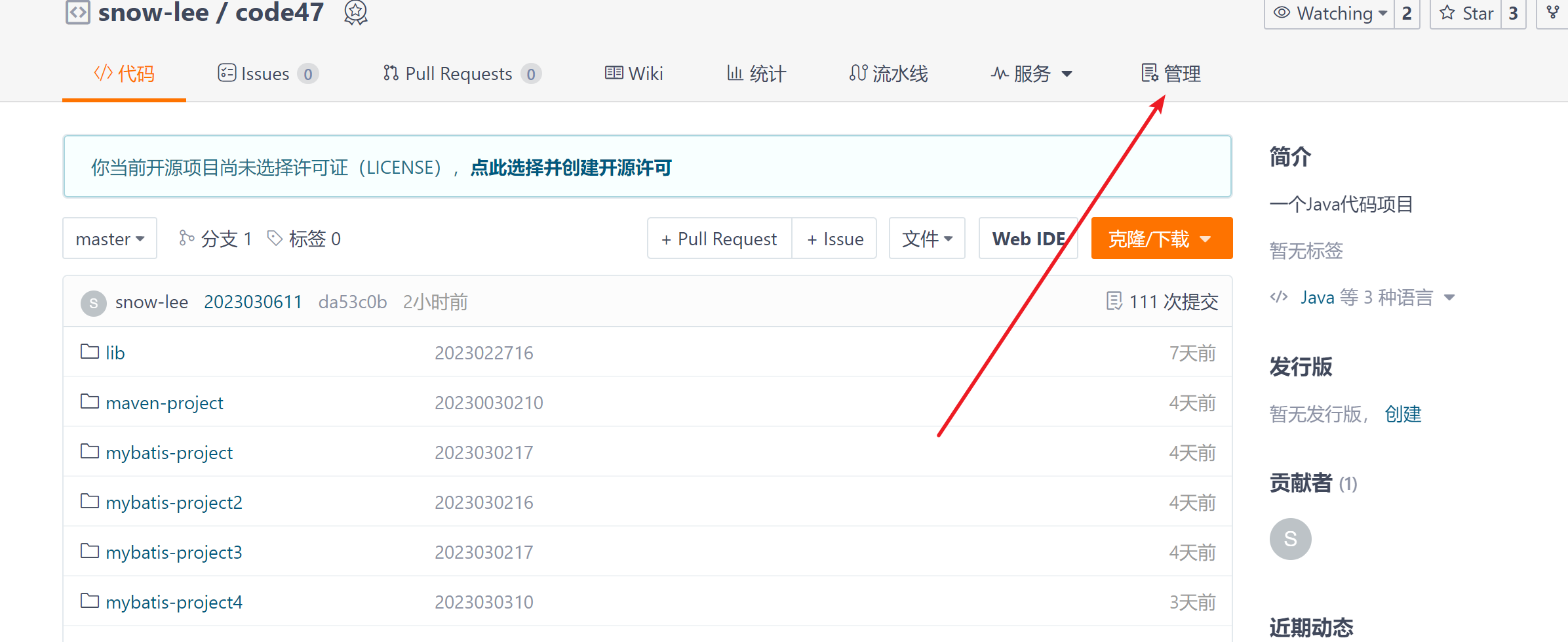
Task: Click the + Issue button
Action: [x=834, y=238]
